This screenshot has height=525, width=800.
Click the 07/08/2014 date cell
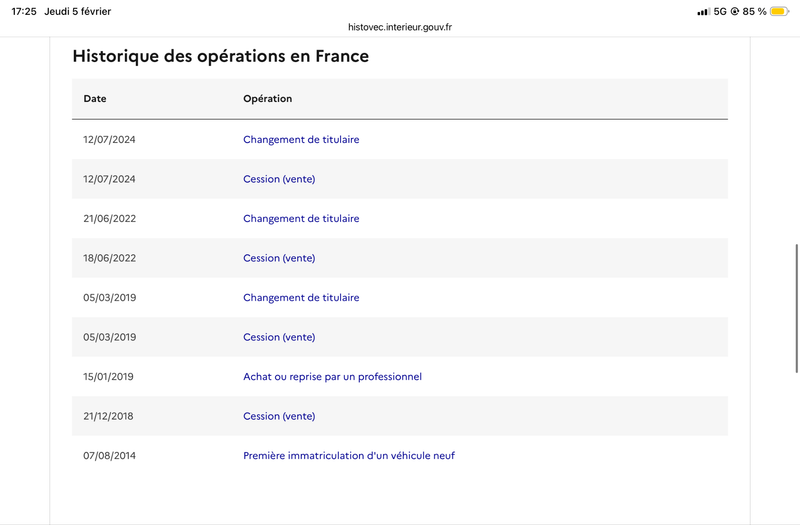109,455
